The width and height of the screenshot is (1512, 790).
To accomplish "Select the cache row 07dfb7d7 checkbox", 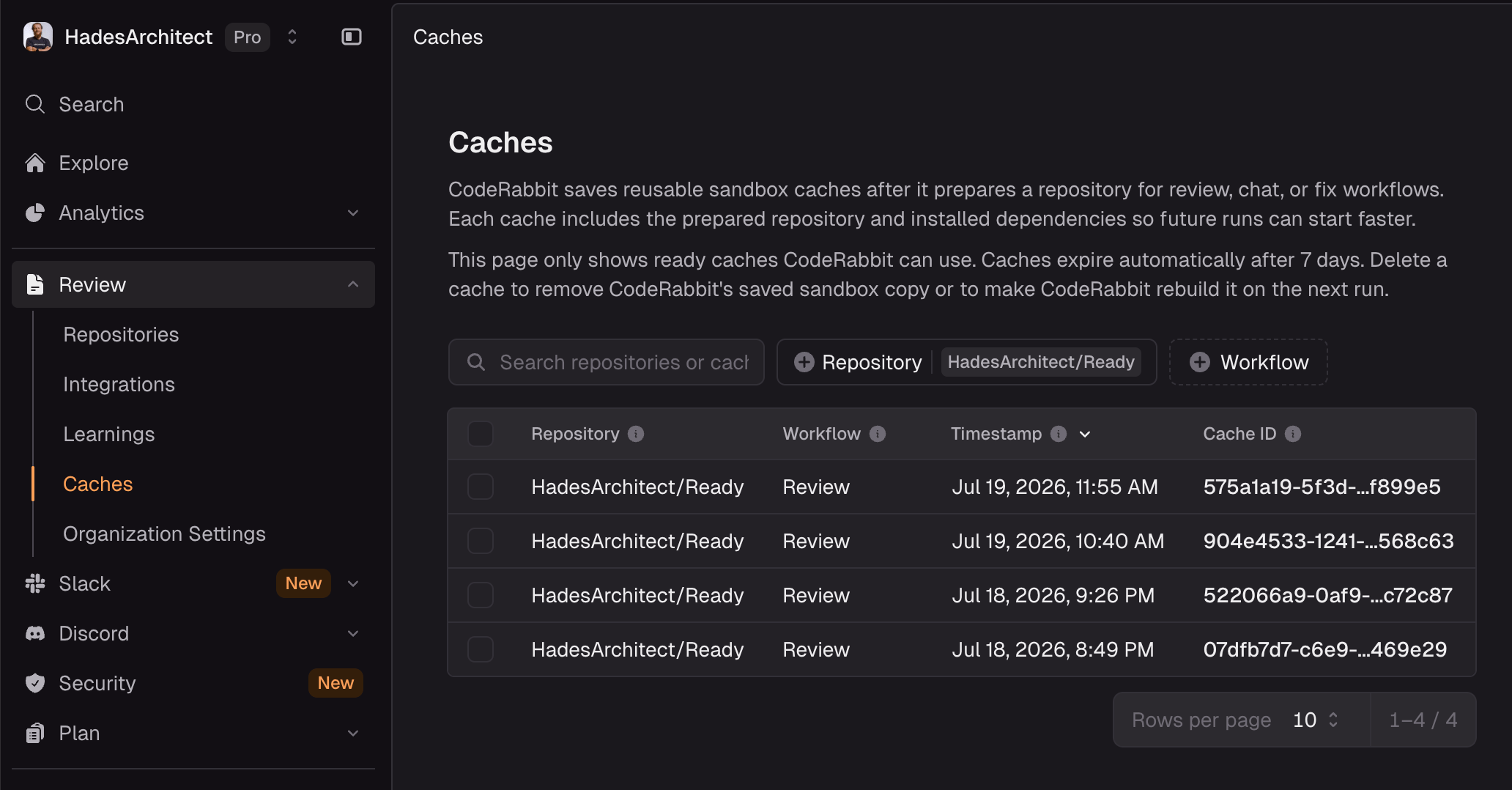I will 481,649.
